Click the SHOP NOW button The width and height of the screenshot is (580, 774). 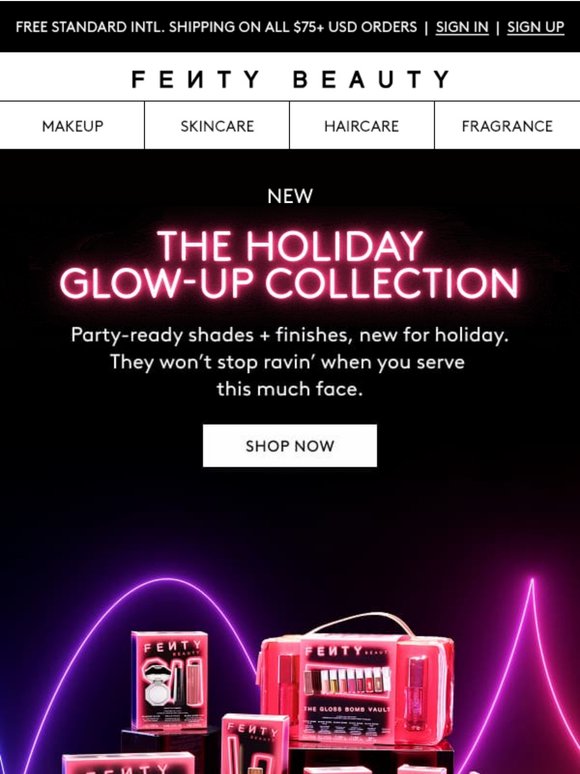pos(290,446)
